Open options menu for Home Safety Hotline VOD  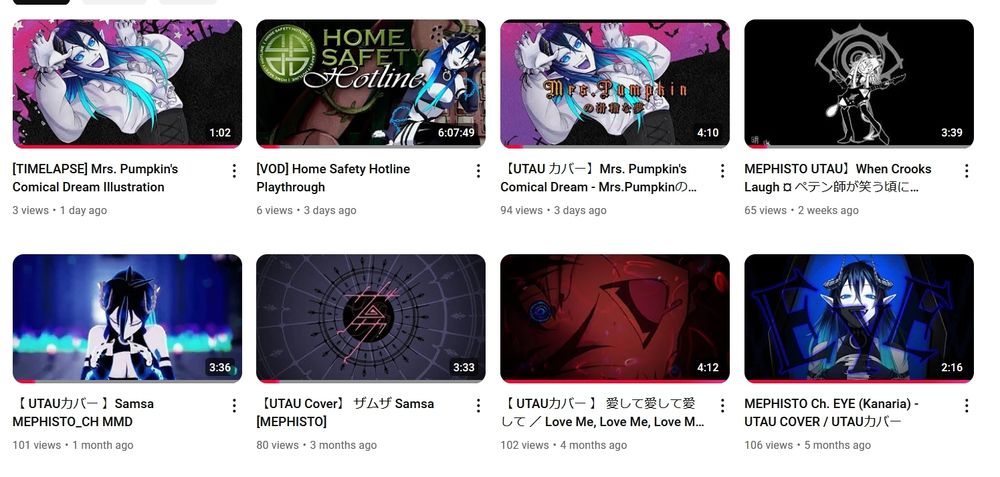pyautogui.click(x=478, y=170)
